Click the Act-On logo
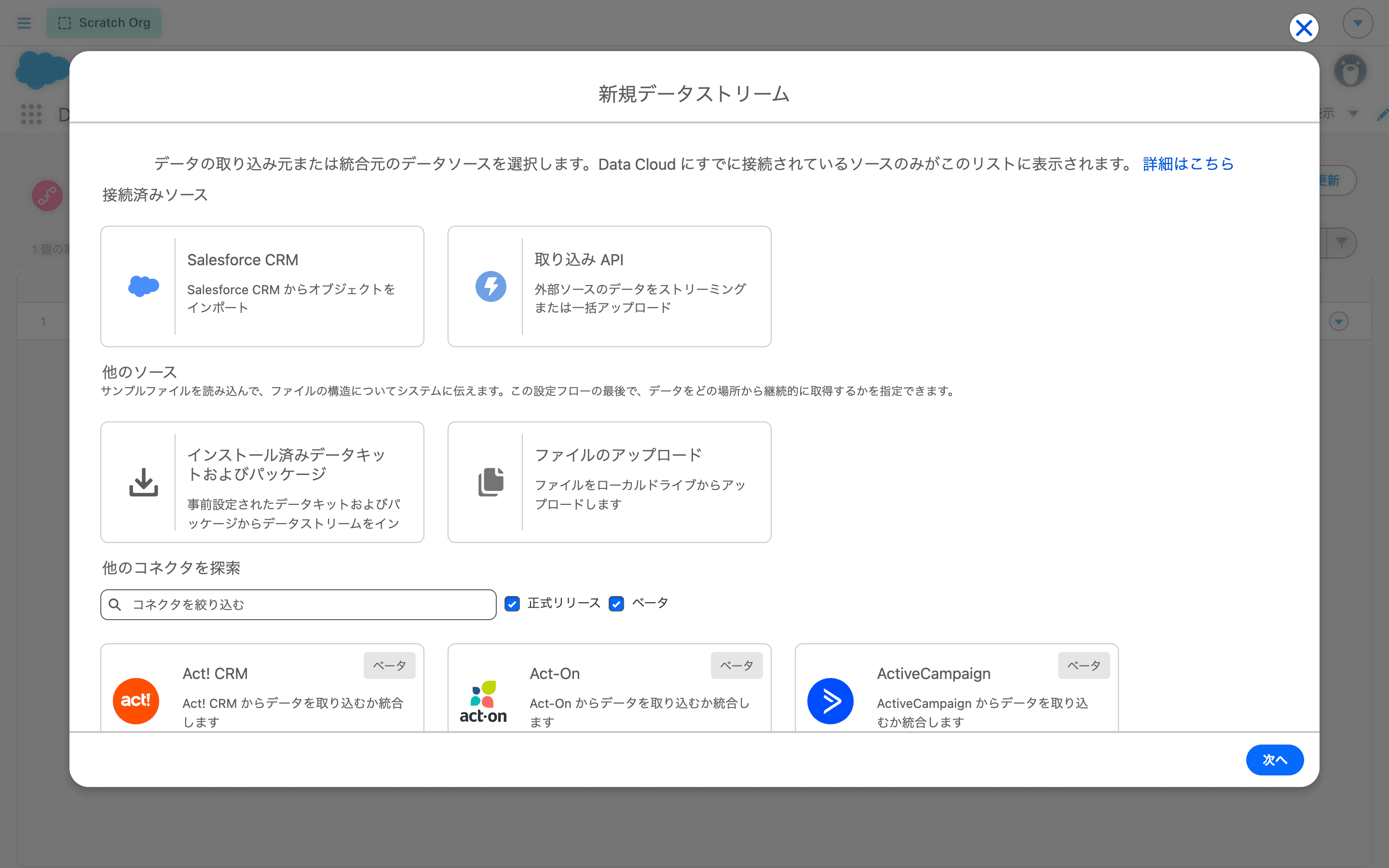 (x=483, y=702)
